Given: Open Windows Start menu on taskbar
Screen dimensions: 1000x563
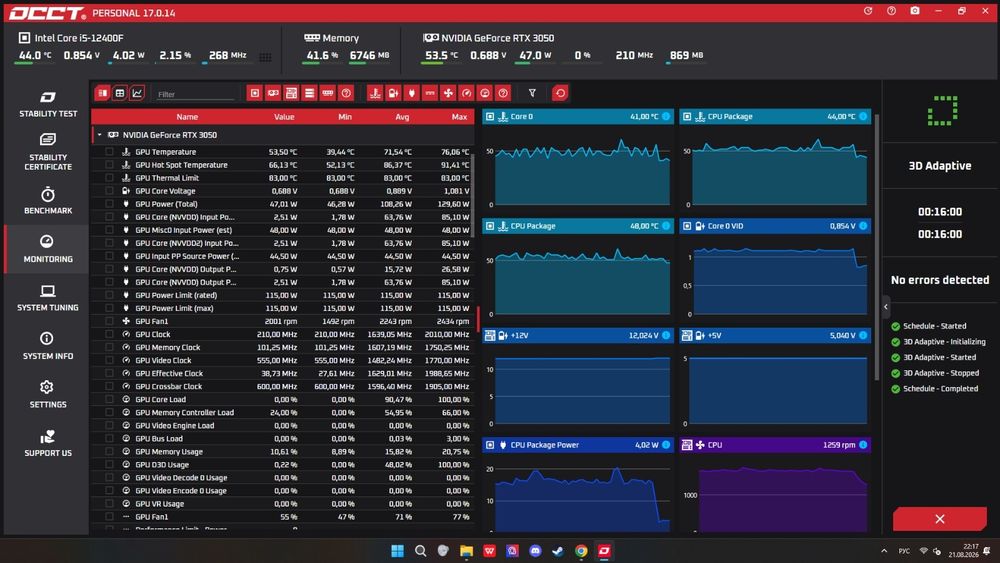Looking at the screenshot, I should click(x=397, y=551).
